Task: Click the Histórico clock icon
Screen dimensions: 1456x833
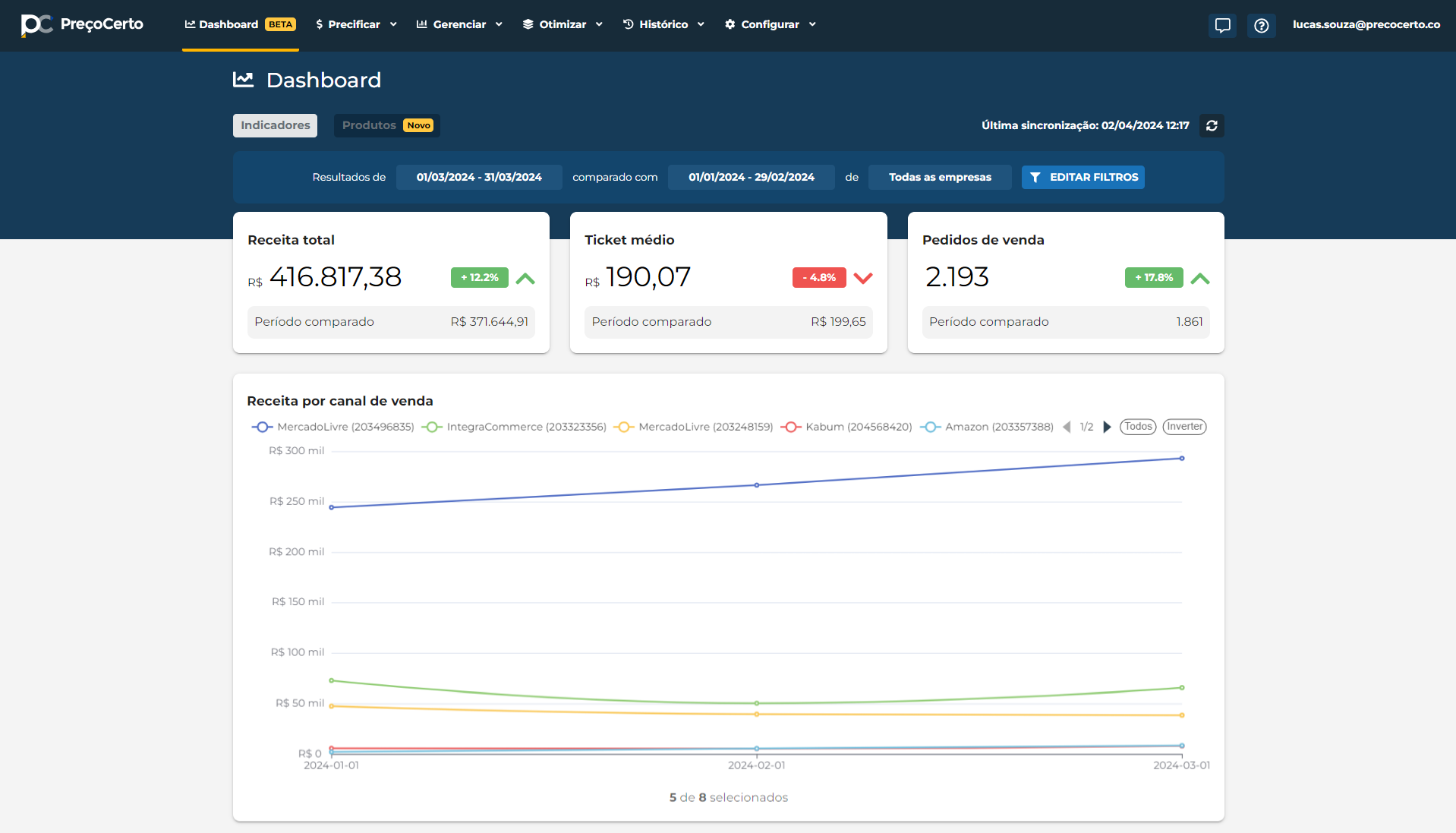Action: (x=629, y=24)
